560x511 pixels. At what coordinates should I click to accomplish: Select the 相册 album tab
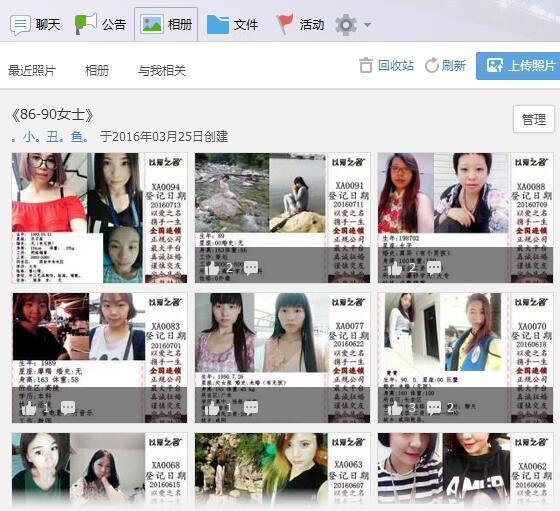pos(166,24)
